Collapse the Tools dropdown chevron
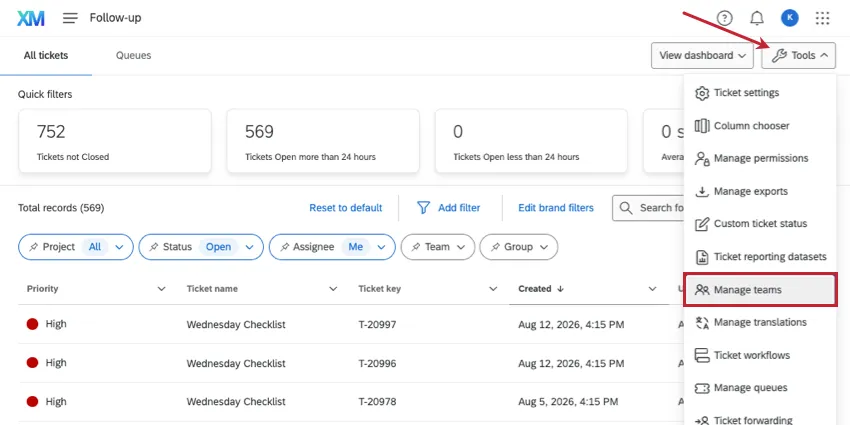This screenshot has width=850, height=425. coord(823,55)
